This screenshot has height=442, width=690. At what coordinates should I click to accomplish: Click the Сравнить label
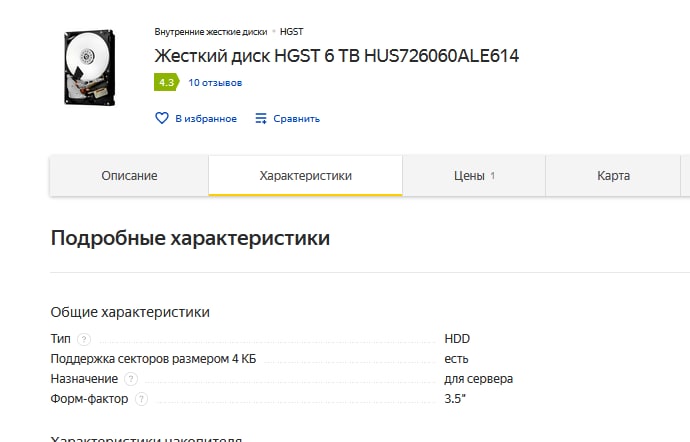point(296,119)
